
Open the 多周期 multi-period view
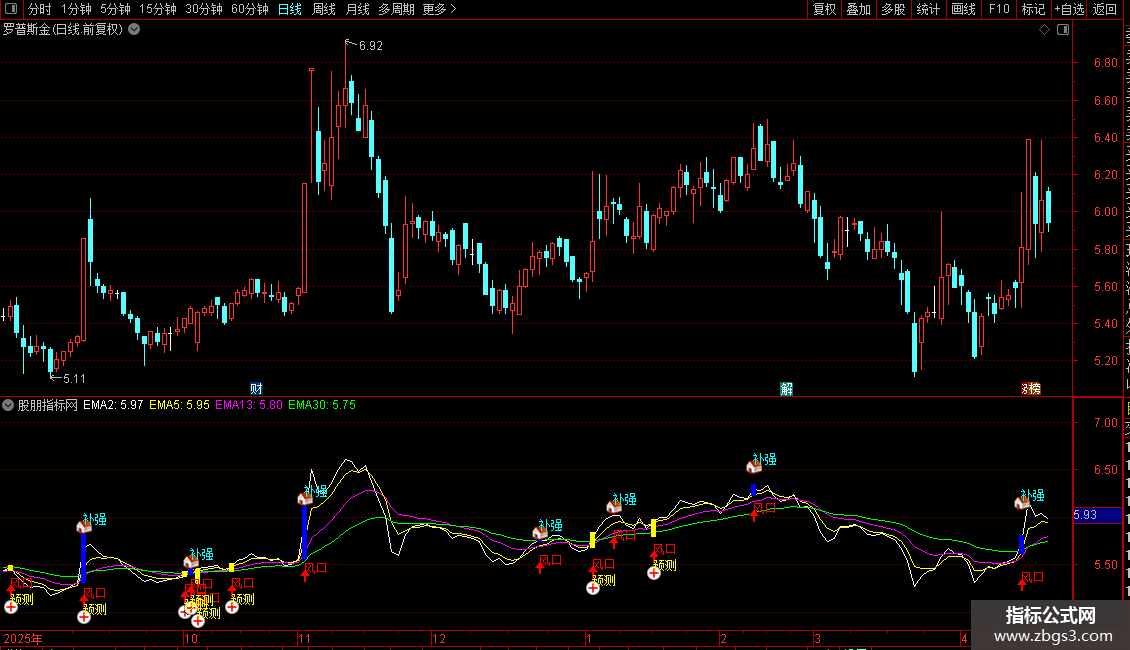tap(396, 9)
